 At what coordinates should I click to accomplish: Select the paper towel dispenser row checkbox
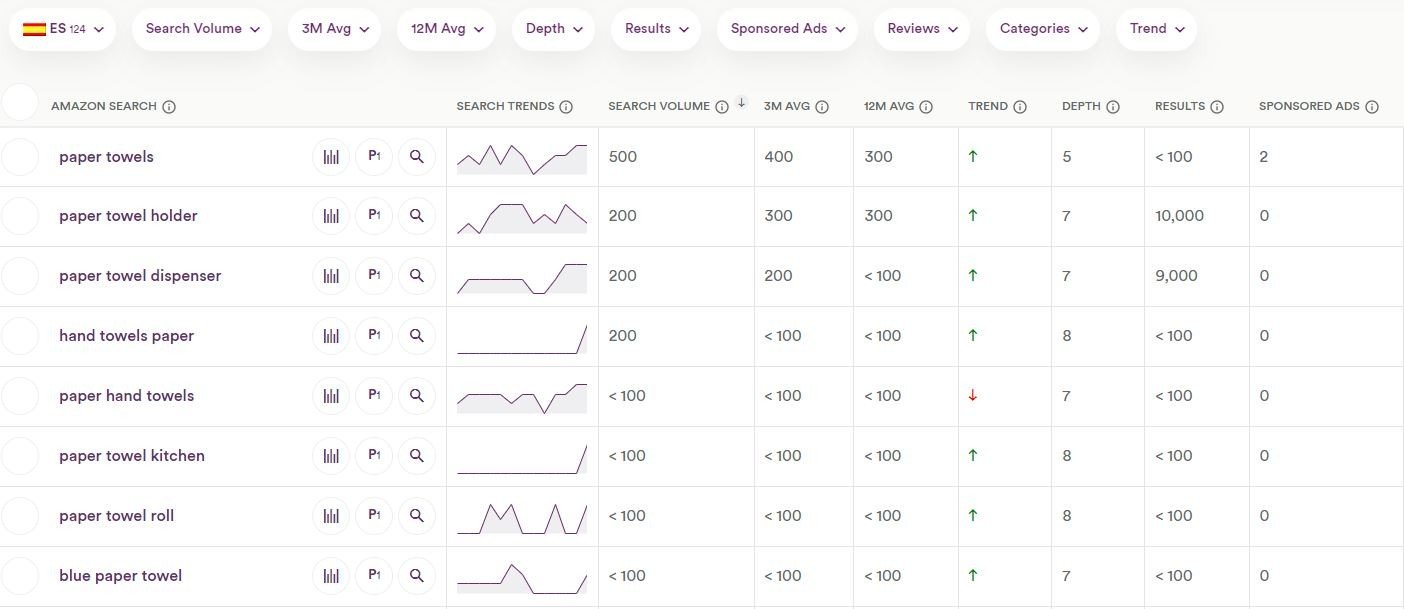(x=20, y=276)
